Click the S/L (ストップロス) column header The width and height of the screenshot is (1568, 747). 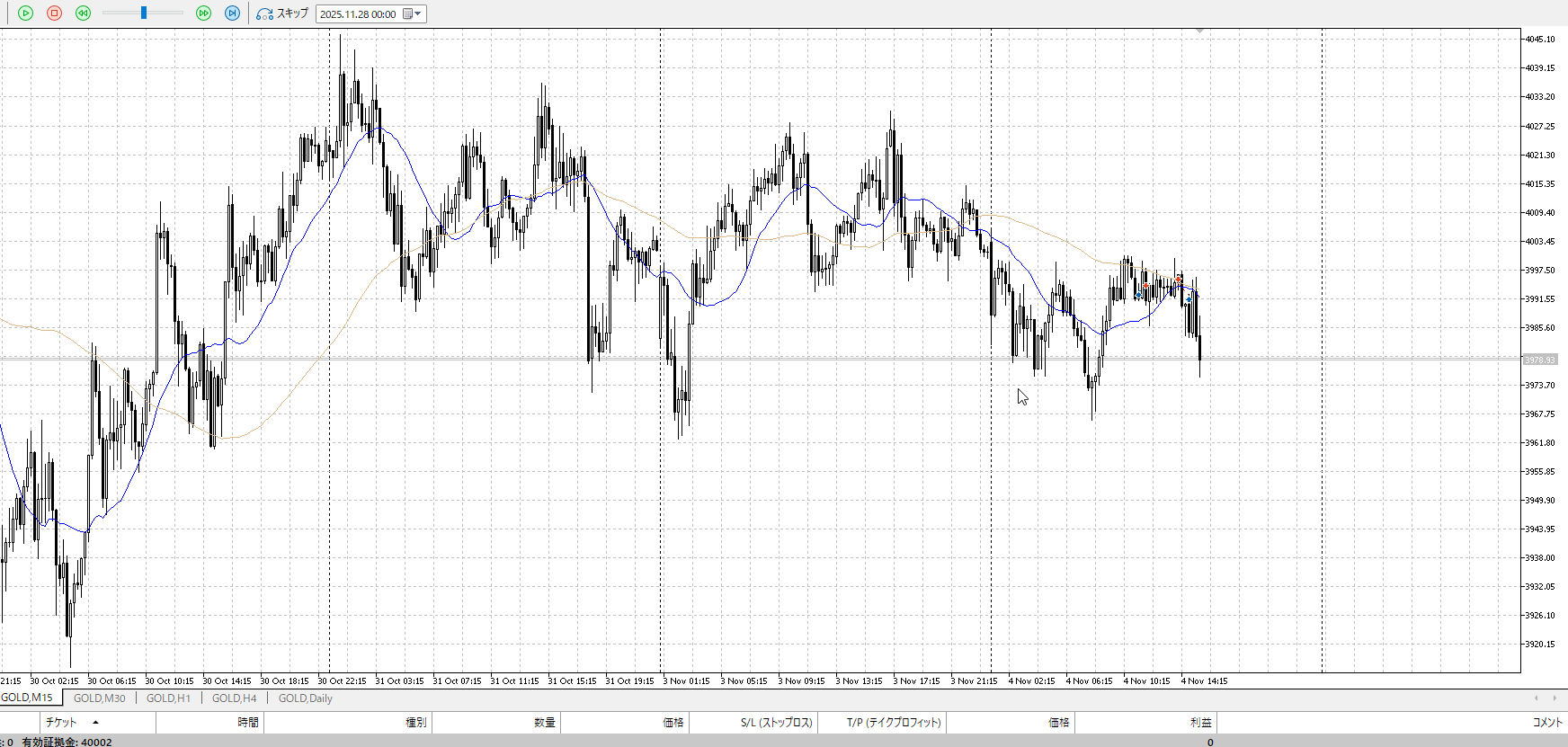(x=776, y=723)
